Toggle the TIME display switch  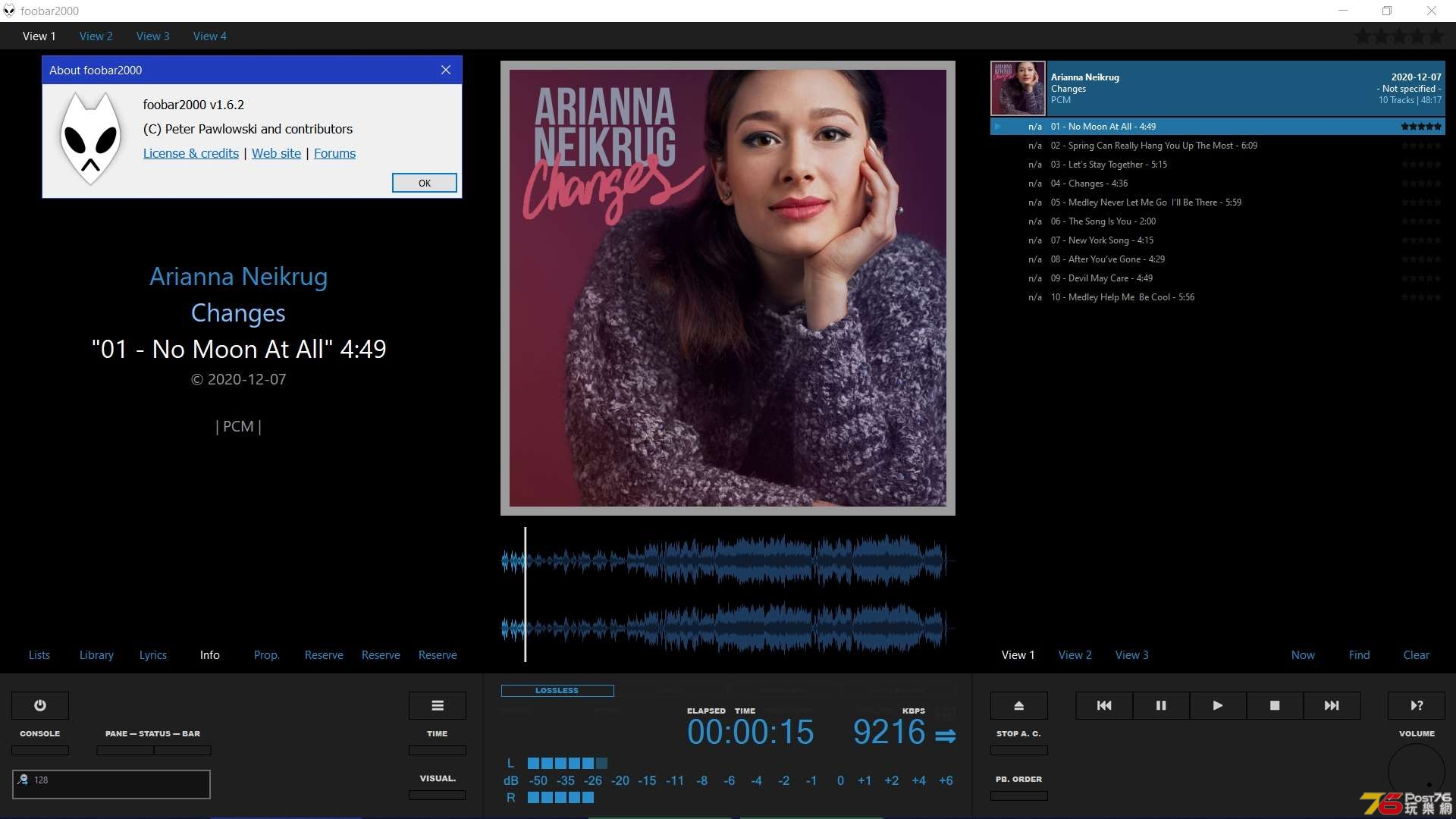pyautogui.click(x=438, y=750)
